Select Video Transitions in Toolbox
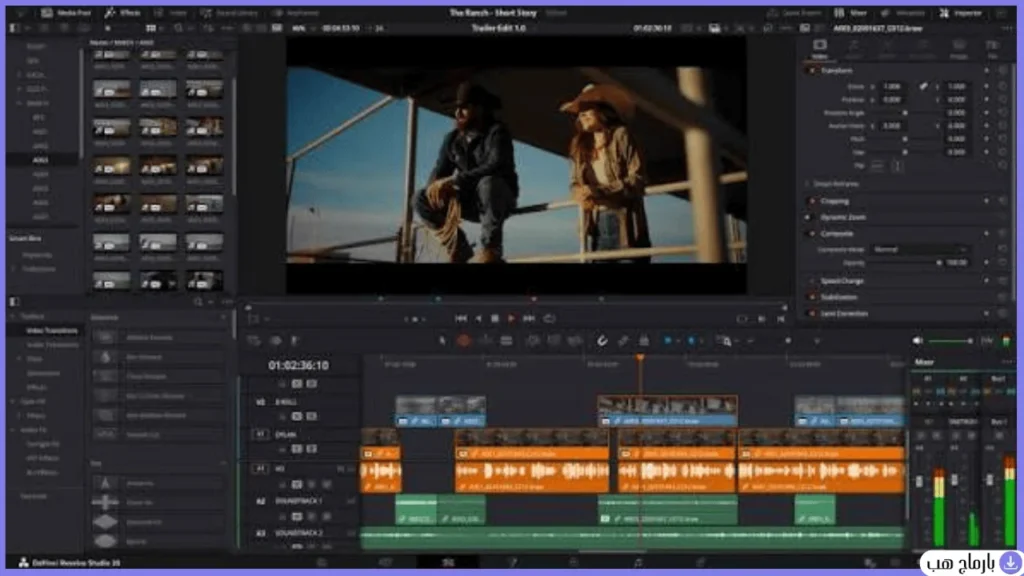Screen dimensions: 1024x576 [52, 331]
